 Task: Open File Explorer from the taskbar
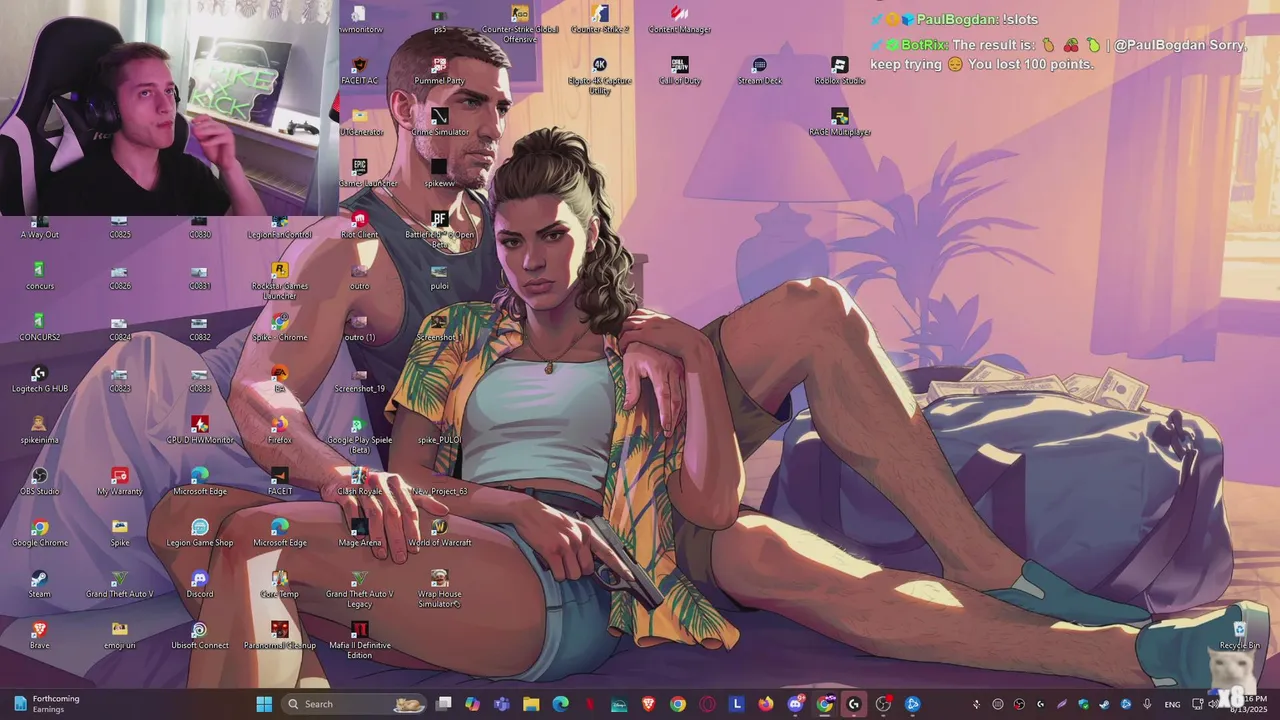tap(531, 704)
